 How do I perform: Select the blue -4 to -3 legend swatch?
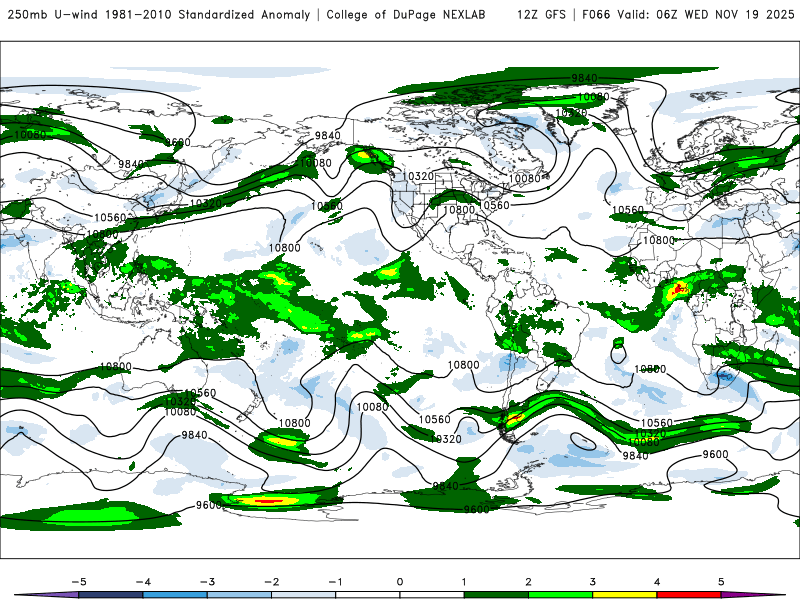click(x=175, y=595)
